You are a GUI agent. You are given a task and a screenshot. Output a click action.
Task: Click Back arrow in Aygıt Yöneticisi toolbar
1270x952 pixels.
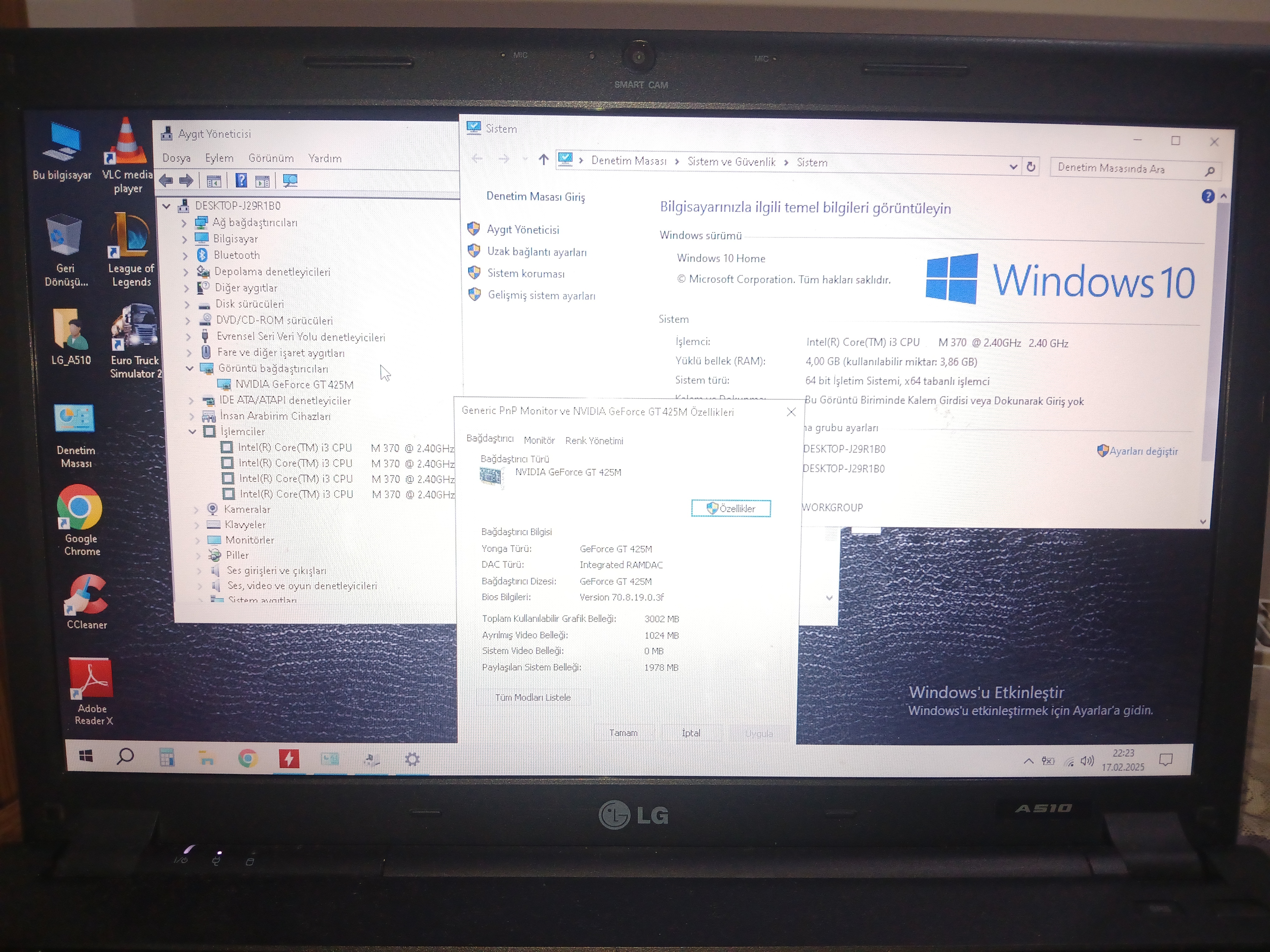tap(166, 181)
